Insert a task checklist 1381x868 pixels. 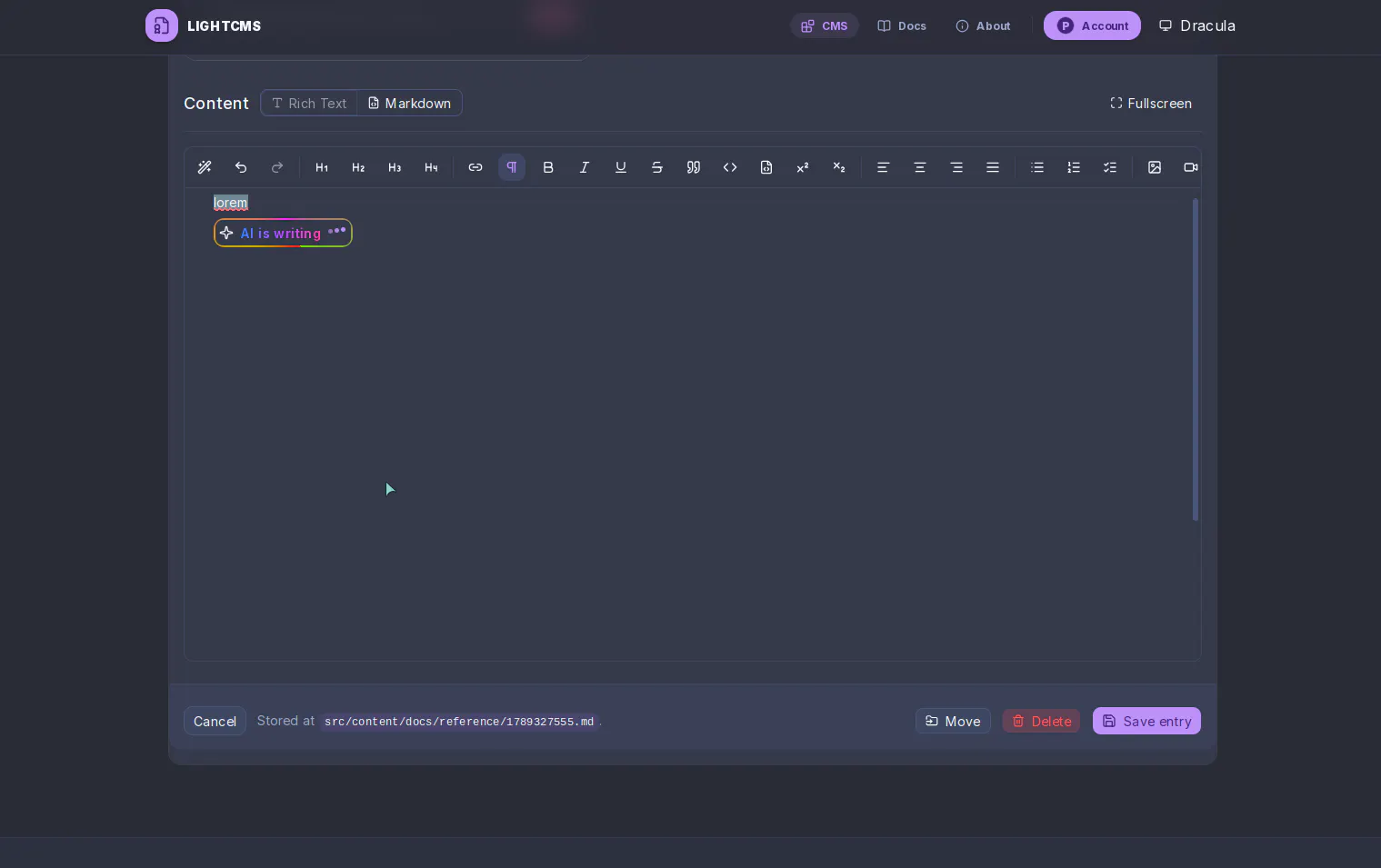1110,167
